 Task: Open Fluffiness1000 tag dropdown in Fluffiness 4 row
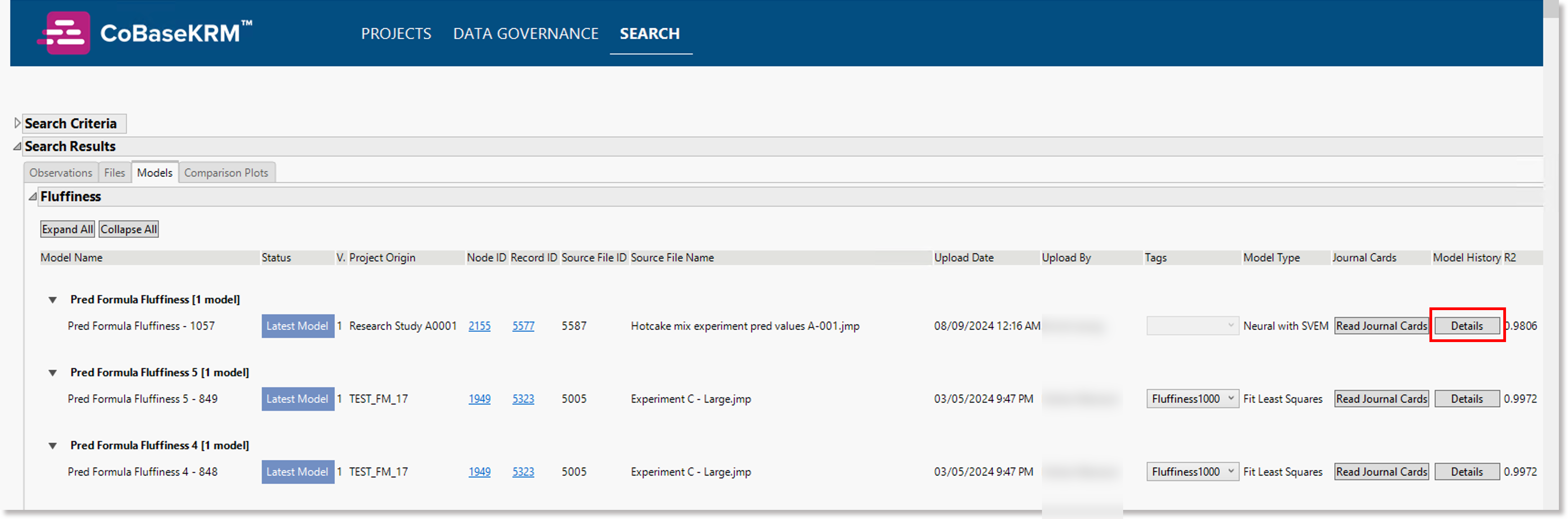(x=1192, y=472)
